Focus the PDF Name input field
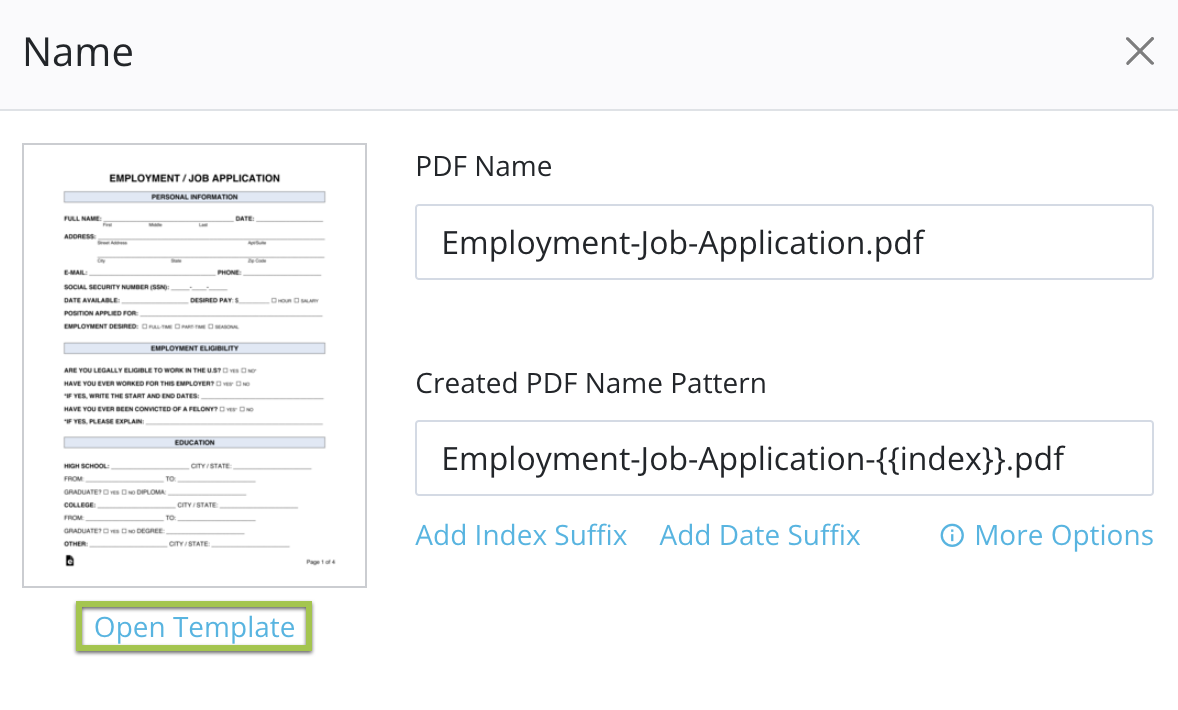The height and width of the screenshot is (710, 1178). click(x=784, y=243)
